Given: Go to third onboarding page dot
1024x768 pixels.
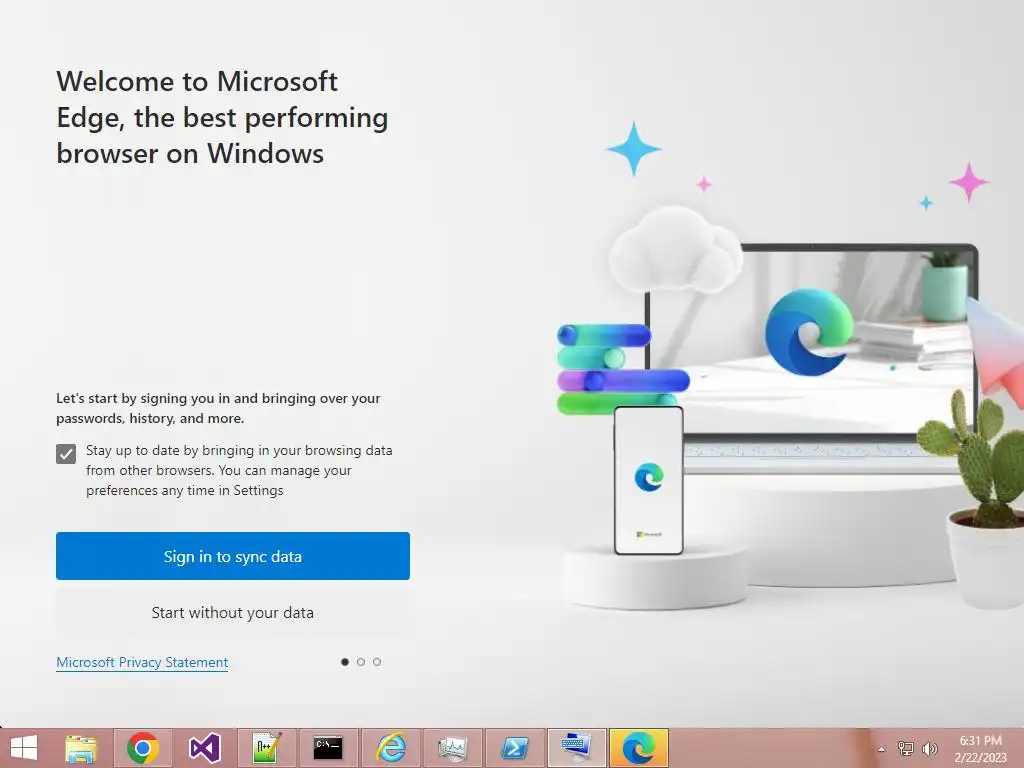Looking at the screenshot, I should (x=377, y=662).
